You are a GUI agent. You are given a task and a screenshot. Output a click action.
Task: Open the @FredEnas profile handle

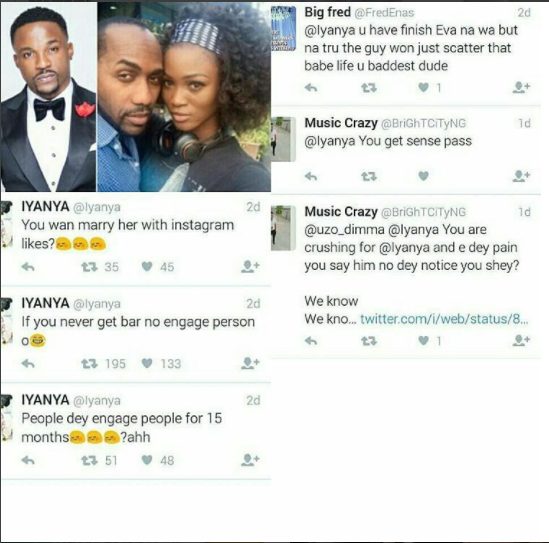coord(384,13)
